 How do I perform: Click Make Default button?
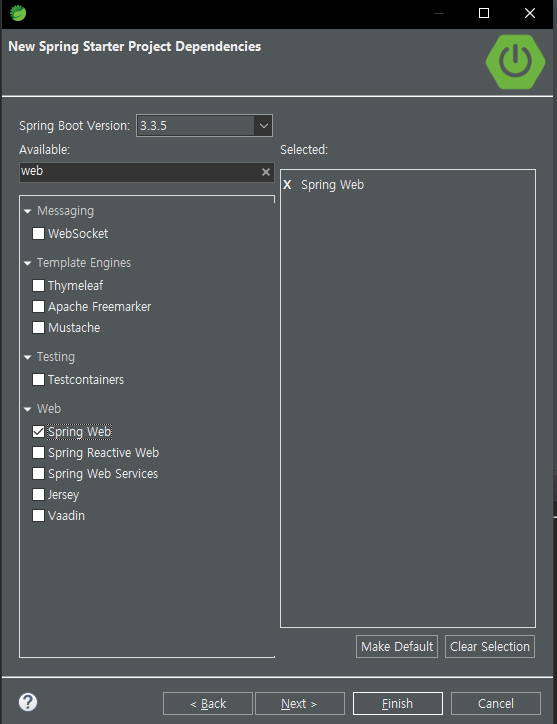click(x=397, y=646)
